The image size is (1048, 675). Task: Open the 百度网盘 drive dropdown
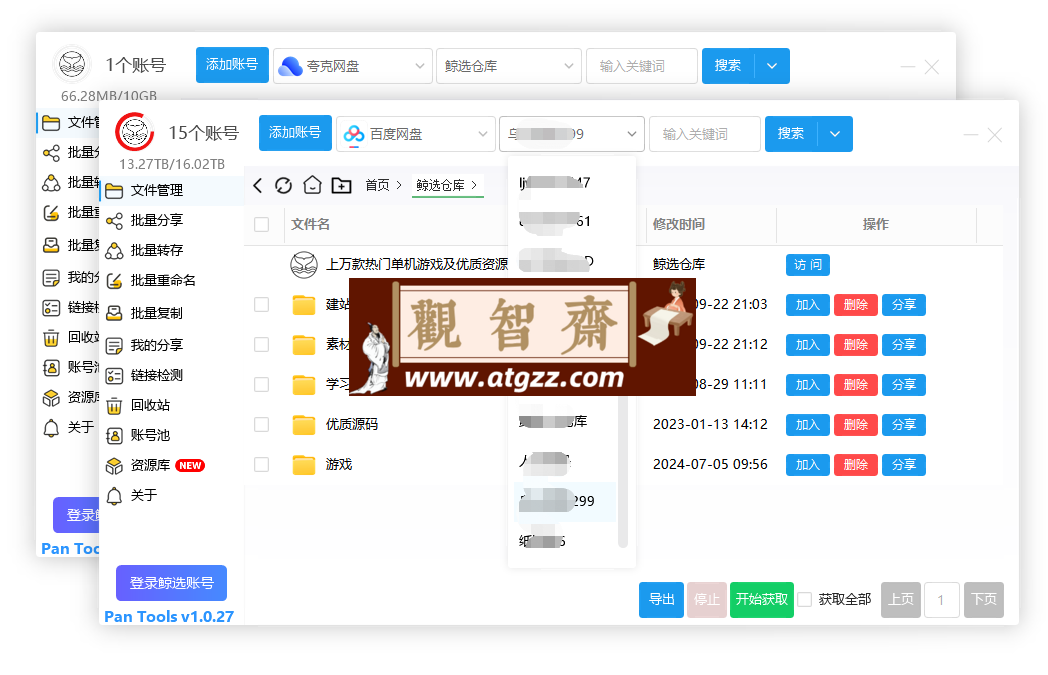(x=415, y=134)
